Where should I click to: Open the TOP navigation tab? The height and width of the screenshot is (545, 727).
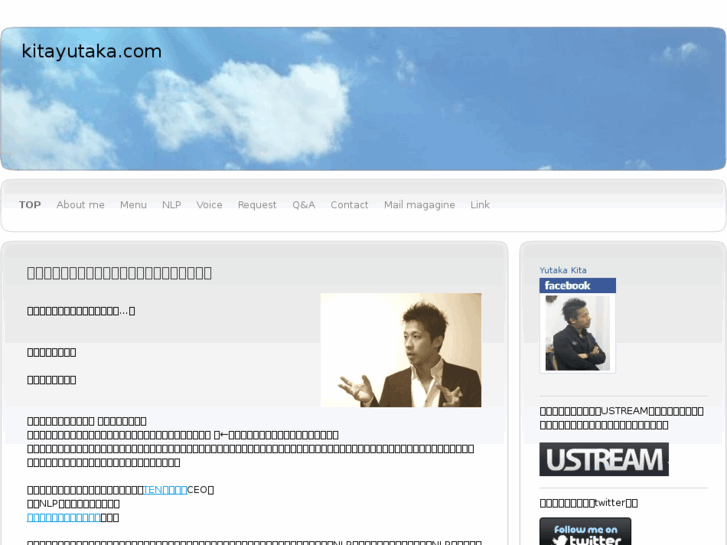click(30, 205)
